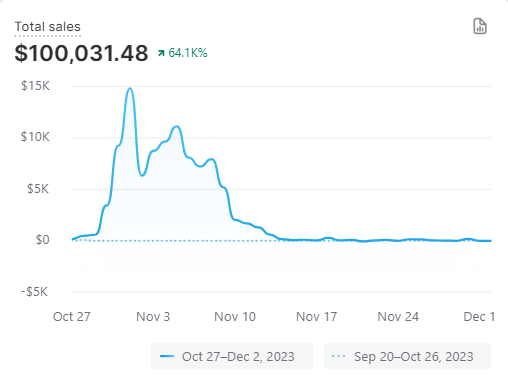Click the Oct 27 x-axis date
The image size is (508, 379).
point(72,317)
